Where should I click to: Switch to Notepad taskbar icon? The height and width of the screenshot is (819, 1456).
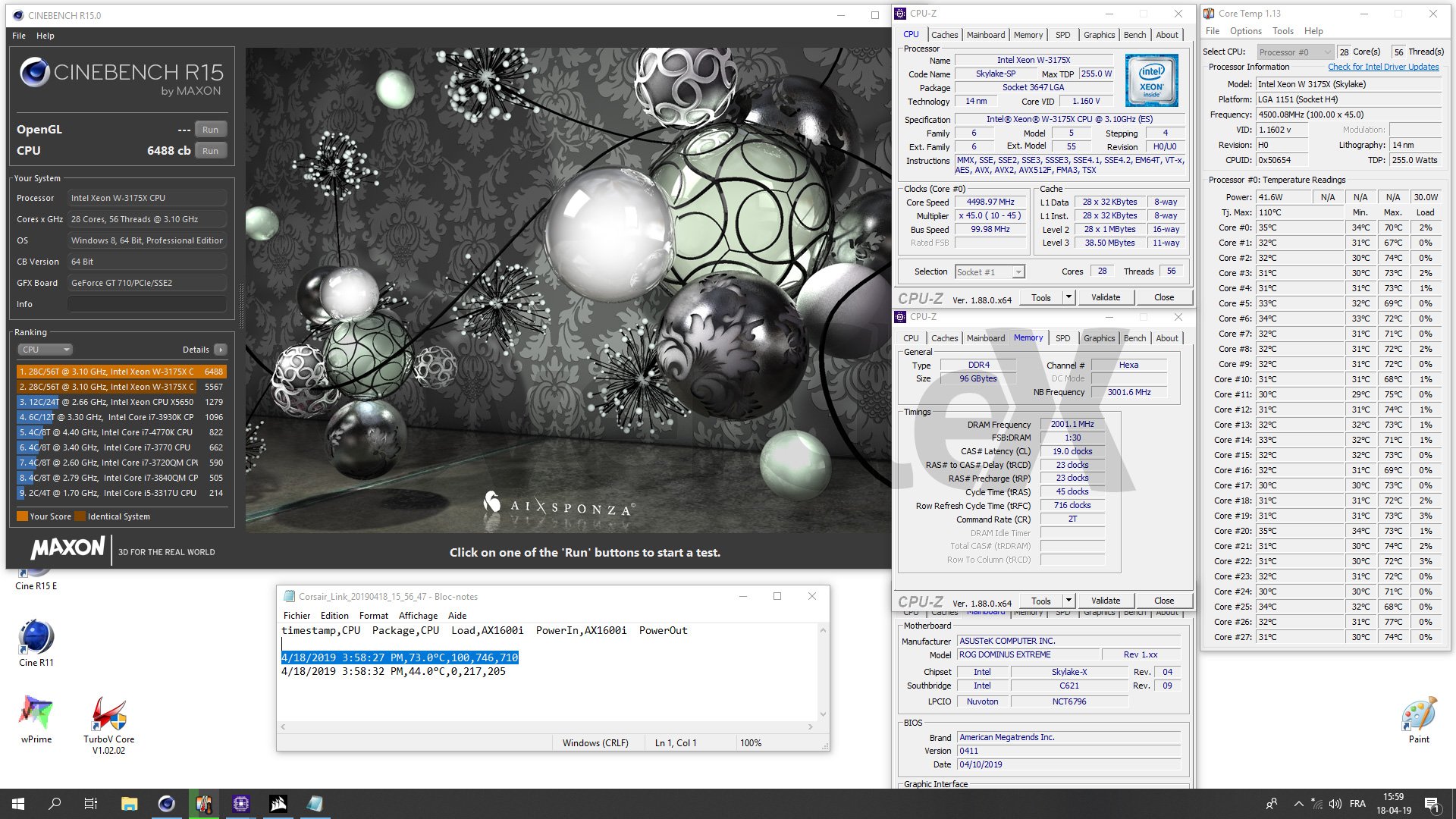pos(315,804)
